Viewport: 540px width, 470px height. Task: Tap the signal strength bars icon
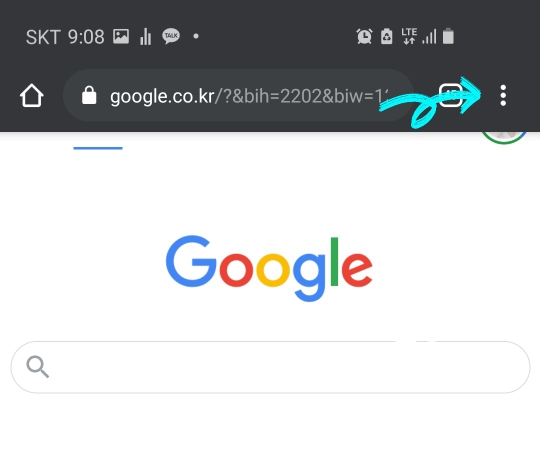[429, 36]
